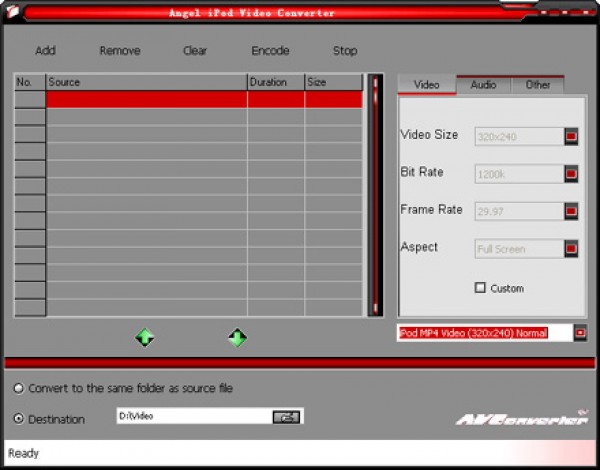Select Convert to the same folder option
Image resolution: width=600 pixels, height=470 pixels.
(18, 388)
